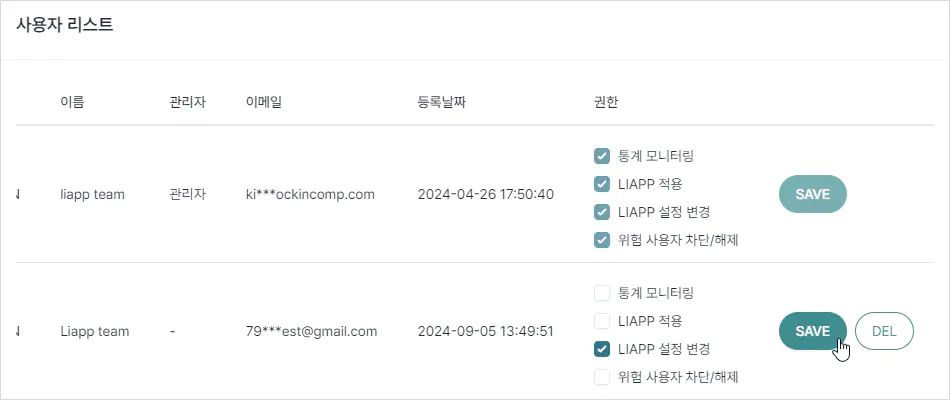This screenshot has height=400, width=950.
Task: Click the 사용자 리스트 heading
Action: coord(65,25)
